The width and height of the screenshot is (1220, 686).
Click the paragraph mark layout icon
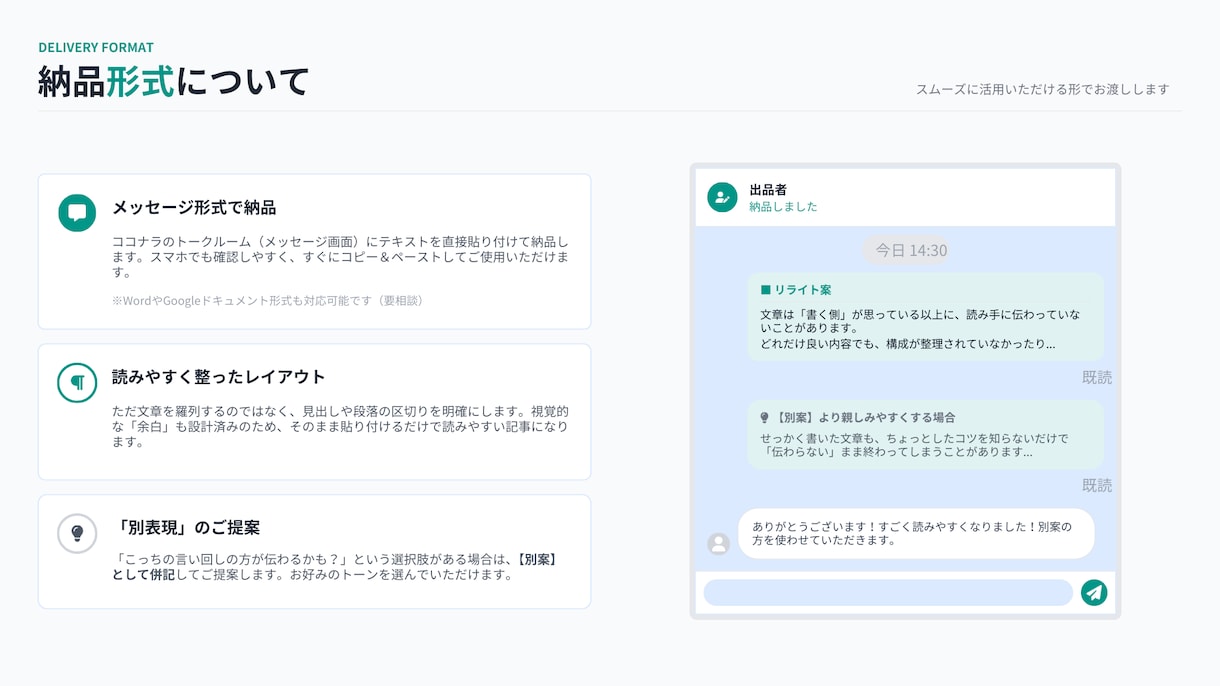click(77, 382)
